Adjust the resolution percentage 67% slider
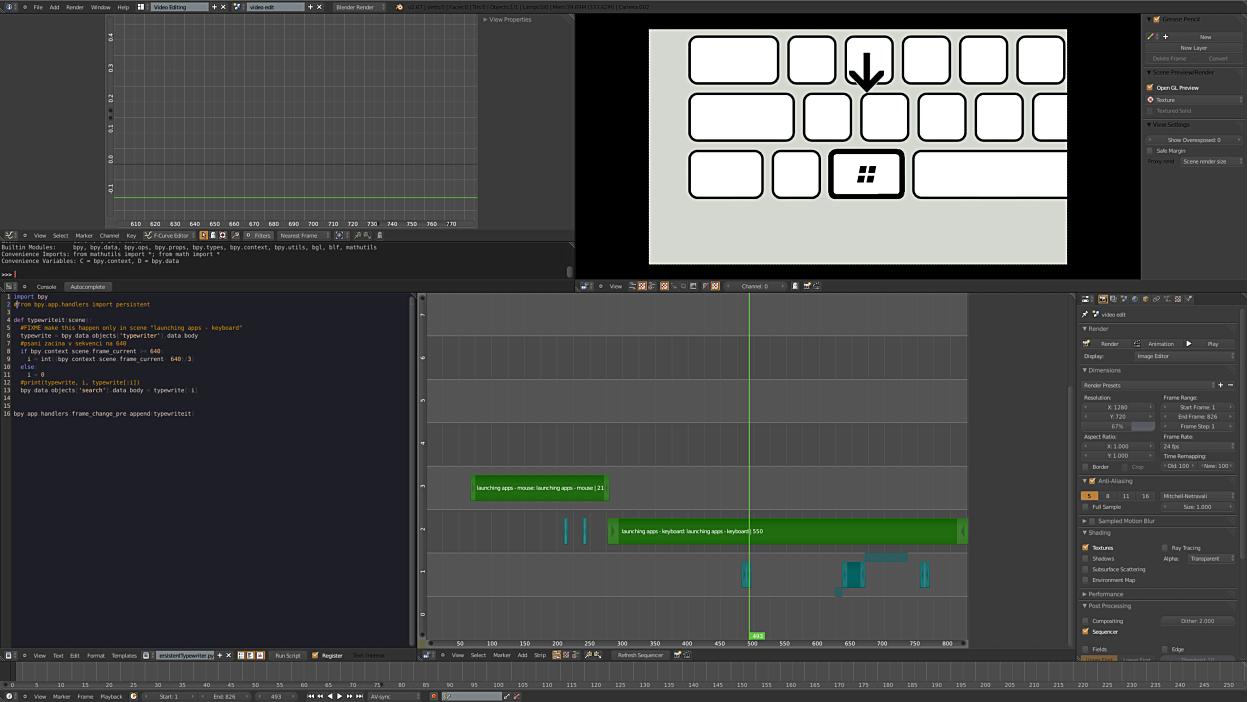This screenshot has height=702, width=1248. pyautogui.click(x=1117, y=426)
